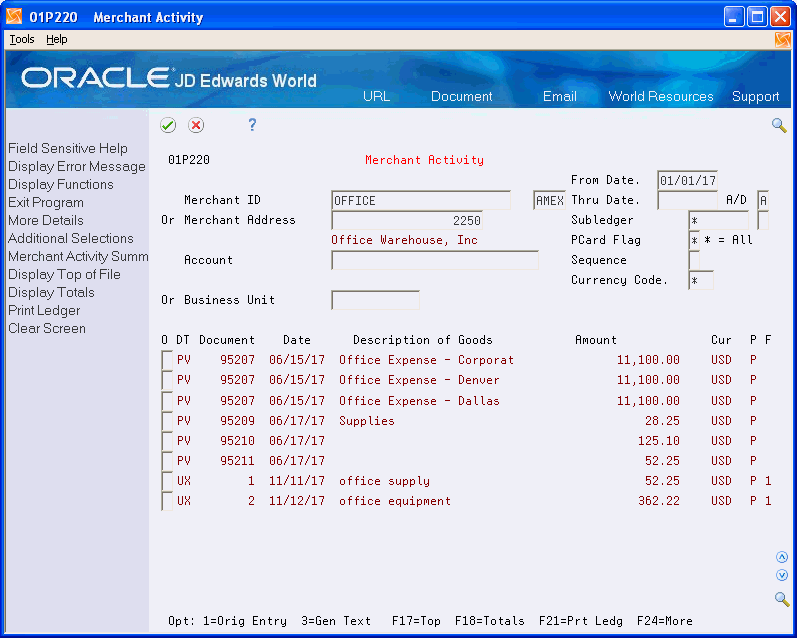Click date 11/11/17
The width and height of the screenshot is (797, 638).
click(x=297, y=481)
